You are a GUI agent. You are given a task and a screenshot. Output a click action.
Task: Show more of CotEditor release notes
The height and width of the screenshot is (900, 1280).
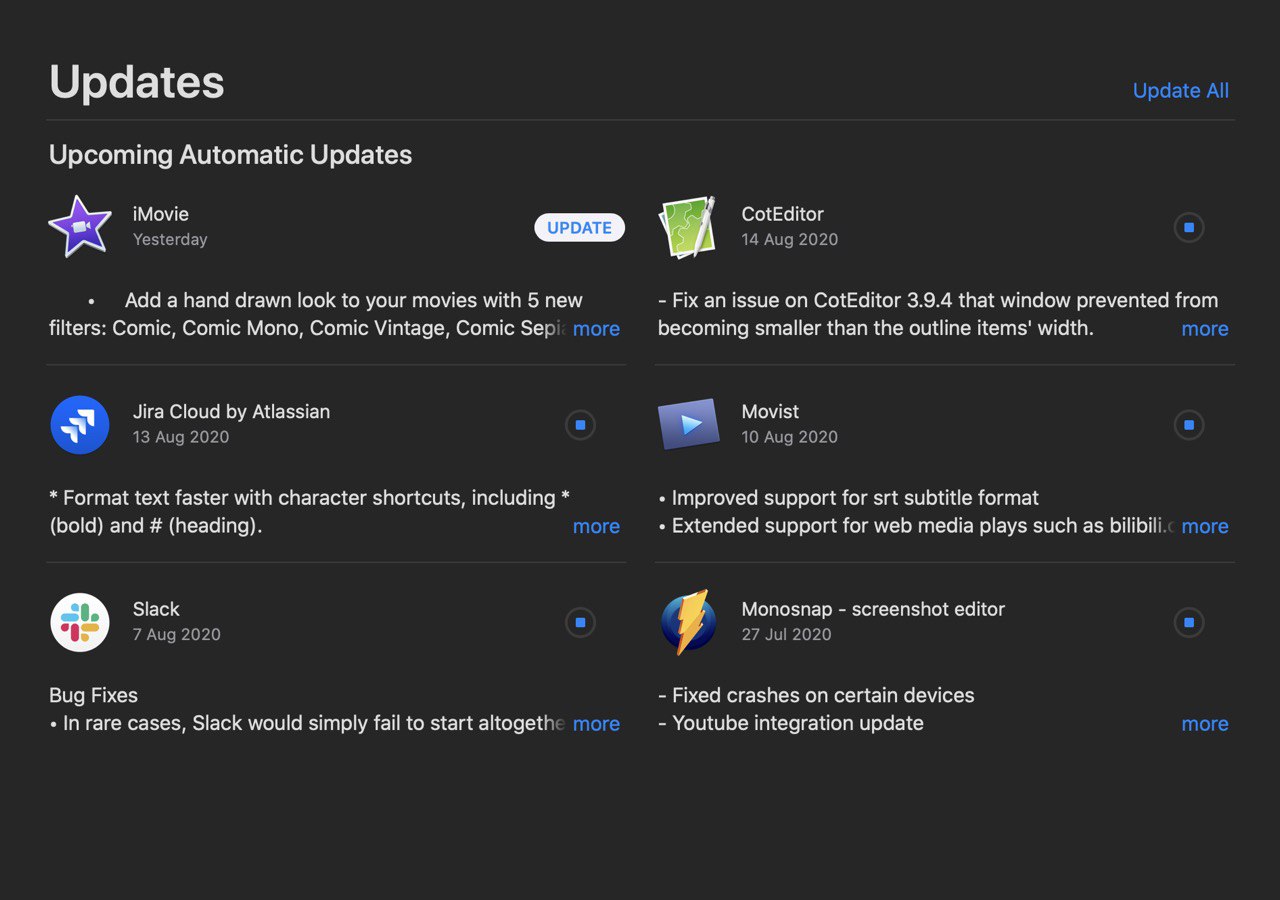1204,329
